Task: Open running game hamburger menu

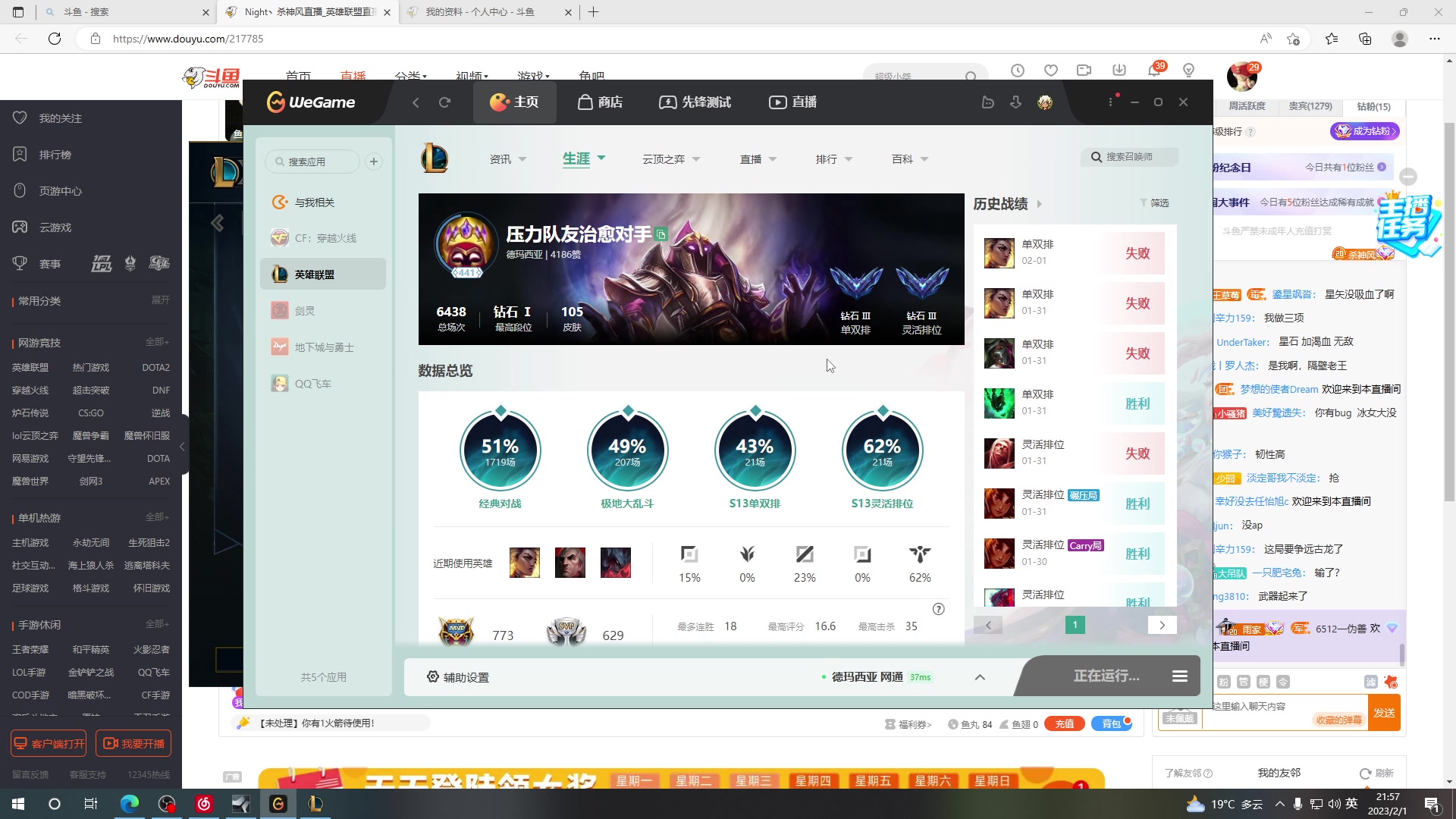Action: pos(1179,676)
